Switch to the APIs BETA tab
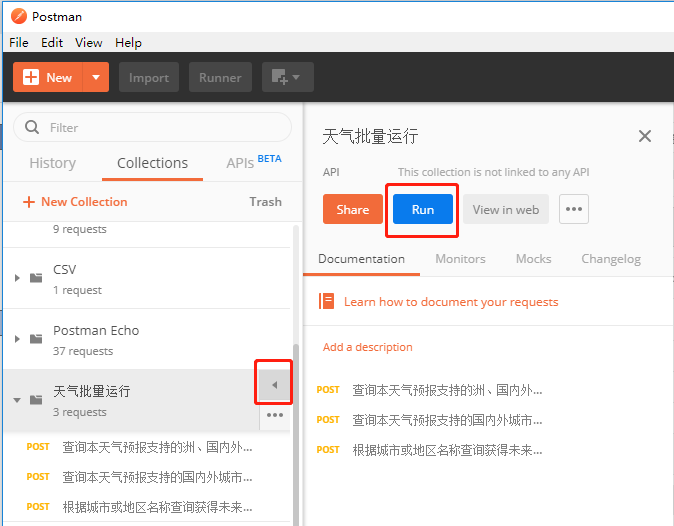674x526 pixels. (254, 162)
